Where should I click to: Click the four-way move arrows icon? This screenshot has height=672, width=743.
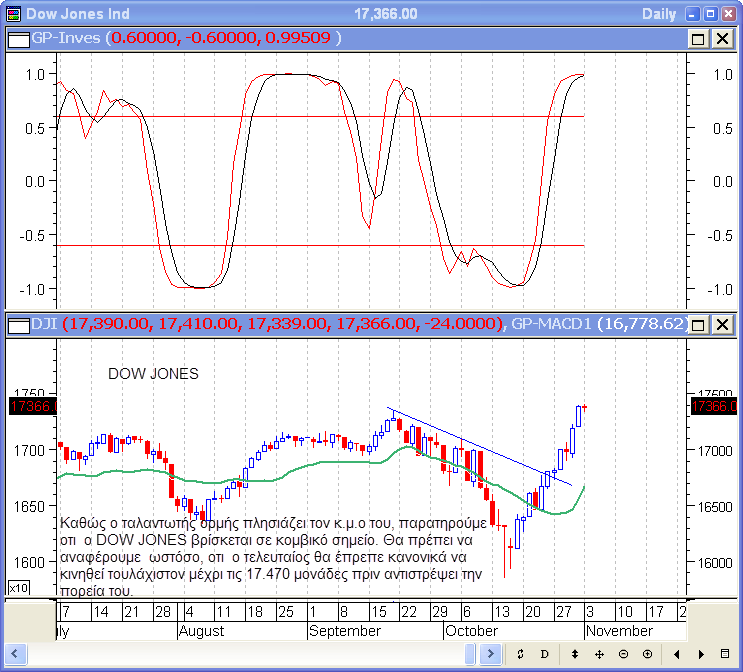point(599,654)
